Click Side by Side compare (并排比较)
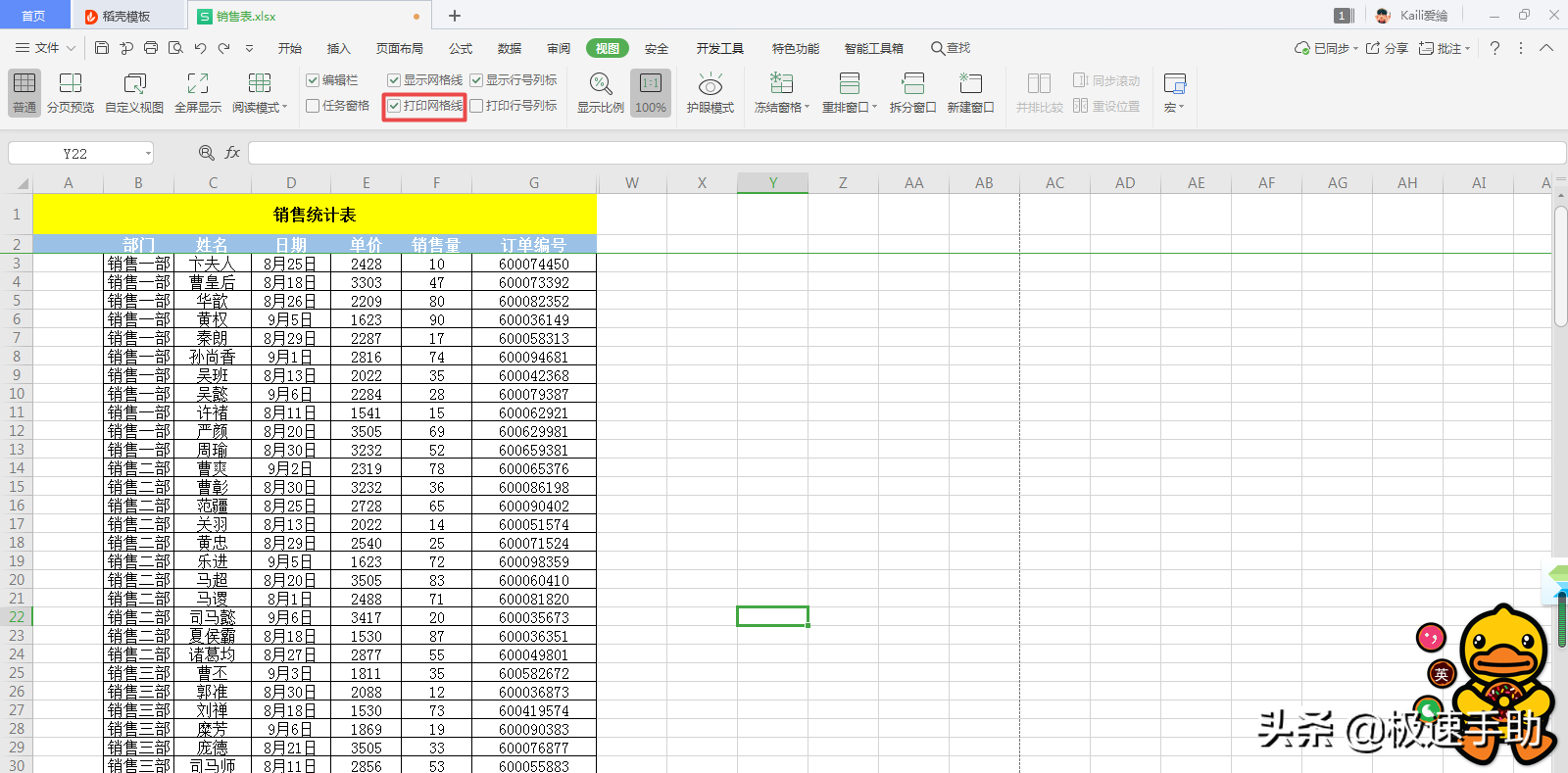Viewport: 1568px width, 773px height. tap(1040, 93)
